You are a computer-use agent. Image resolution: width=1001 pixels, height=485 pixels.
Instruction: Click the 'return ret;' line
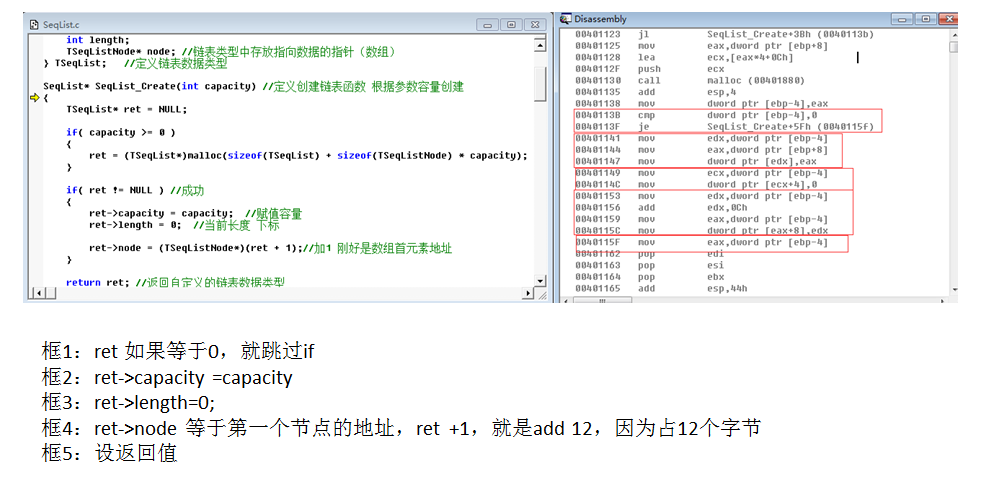[x=98, y=282]
